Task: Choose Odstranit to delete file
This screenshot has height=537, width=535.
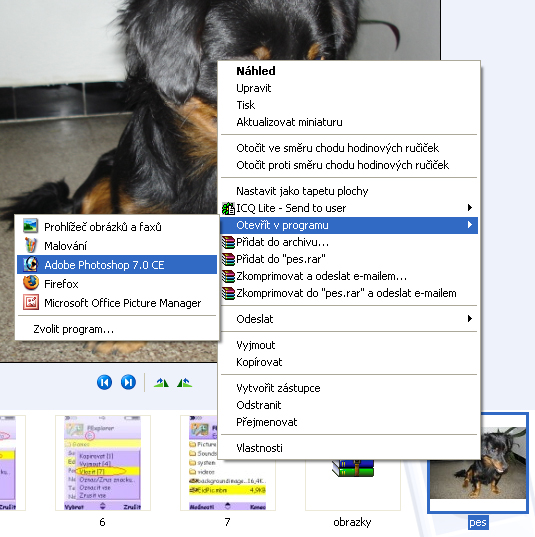Action: [349, 405]
